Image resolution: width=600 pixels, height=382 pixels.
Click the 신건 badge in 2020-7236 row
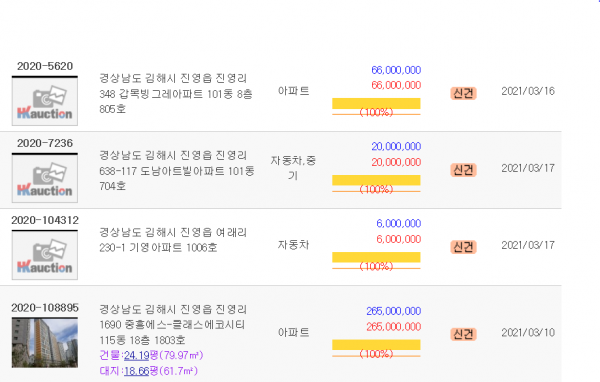(x=463, y=170)
